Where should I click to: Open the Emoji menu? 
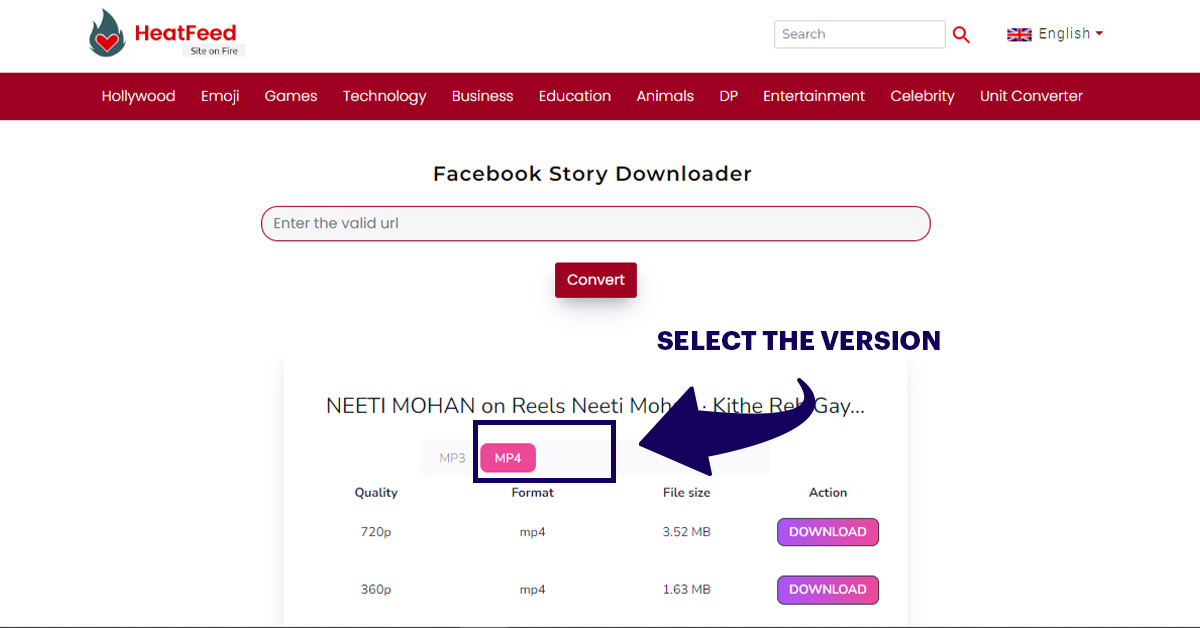pyautogui.click(x=220, y=96)
